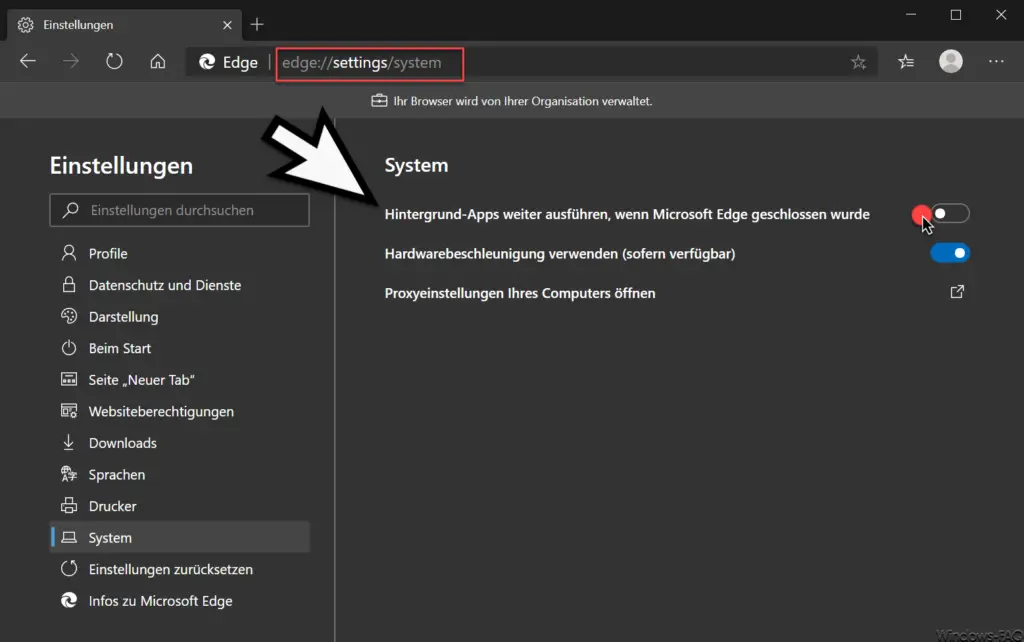The height and width of the screenshot is (642, 1024).
Task: Open Downloads settings section
Action: (180, 443)
